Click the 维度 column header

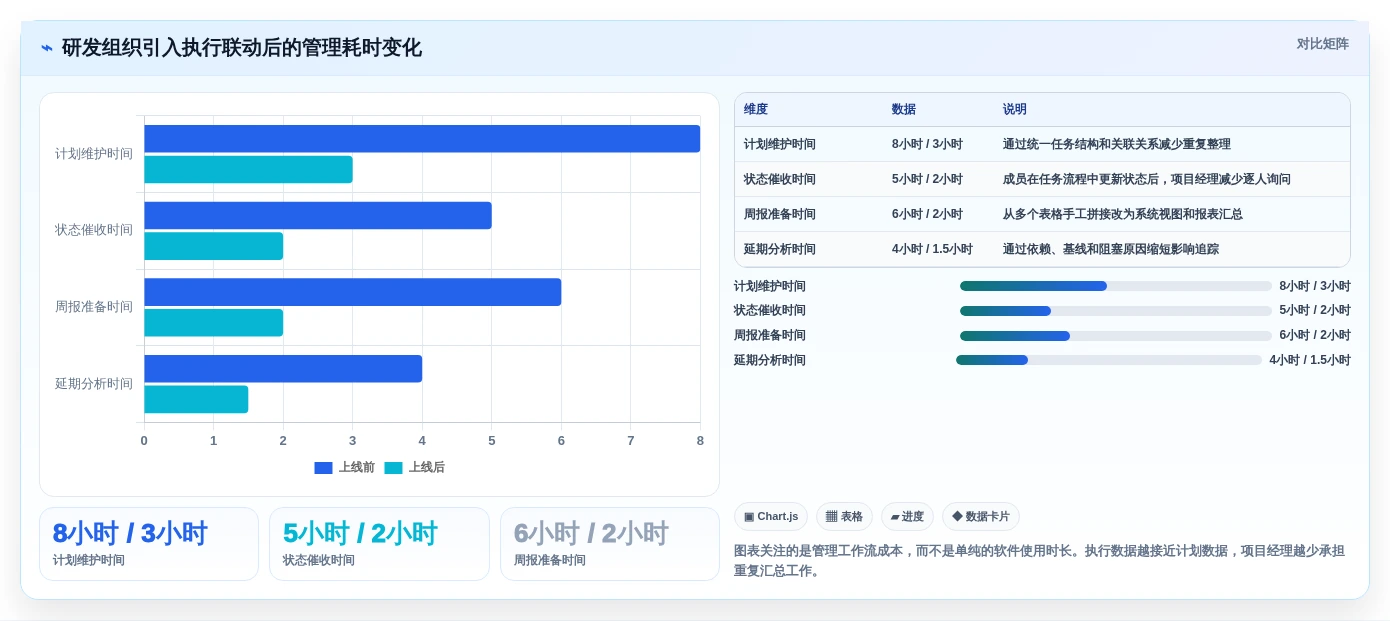click(x=756, y=109)
